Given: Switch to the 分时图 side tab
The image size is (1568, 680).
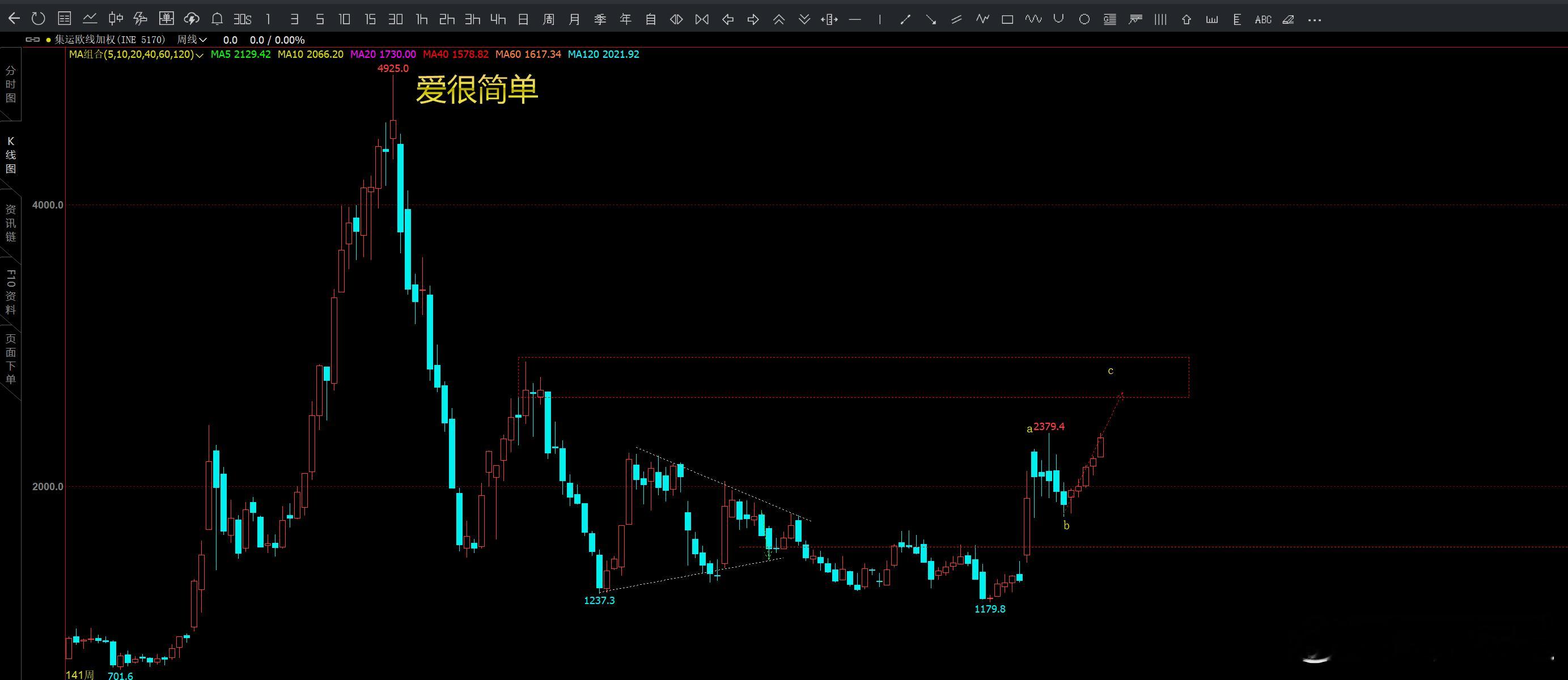Looking at the screenshot, I should tap(10, 84).
